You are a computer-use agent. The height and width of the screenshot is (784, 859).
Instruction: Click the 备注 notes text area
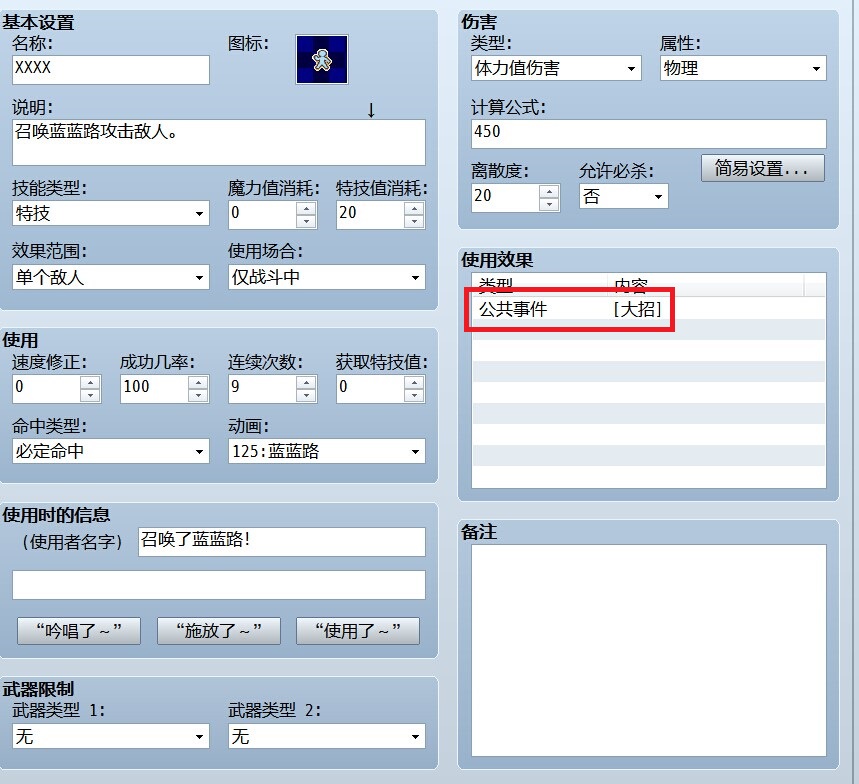pos(649,650)
